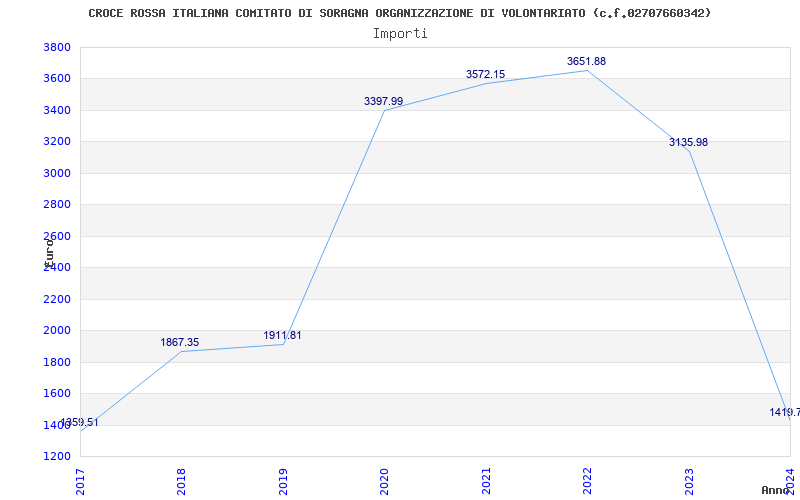
Task: Click the data label 1359.51
Action: tap(79, 422)
